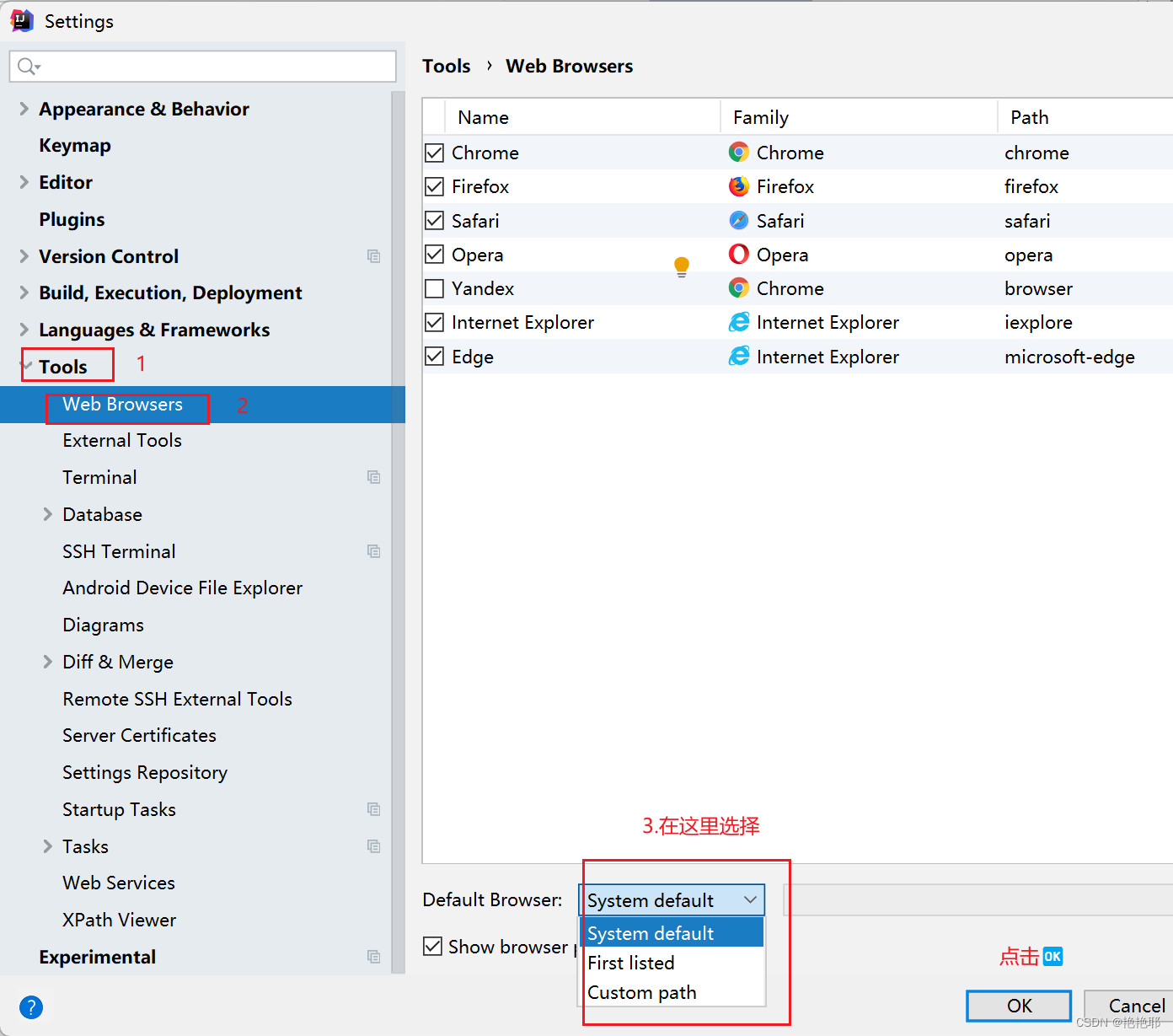Expand Appearance & Behavior section
1173x1036 pixels.
24,109
